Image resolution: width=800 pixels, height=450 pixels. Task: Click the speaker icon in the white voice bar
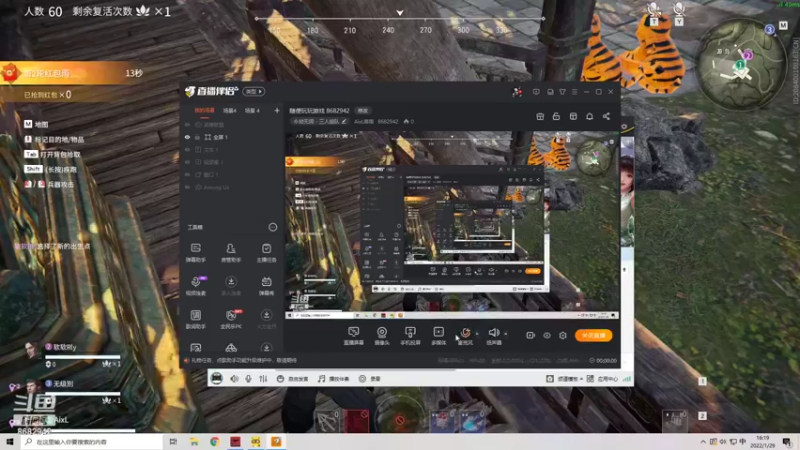pyautogui.click(x=234, y=379)
